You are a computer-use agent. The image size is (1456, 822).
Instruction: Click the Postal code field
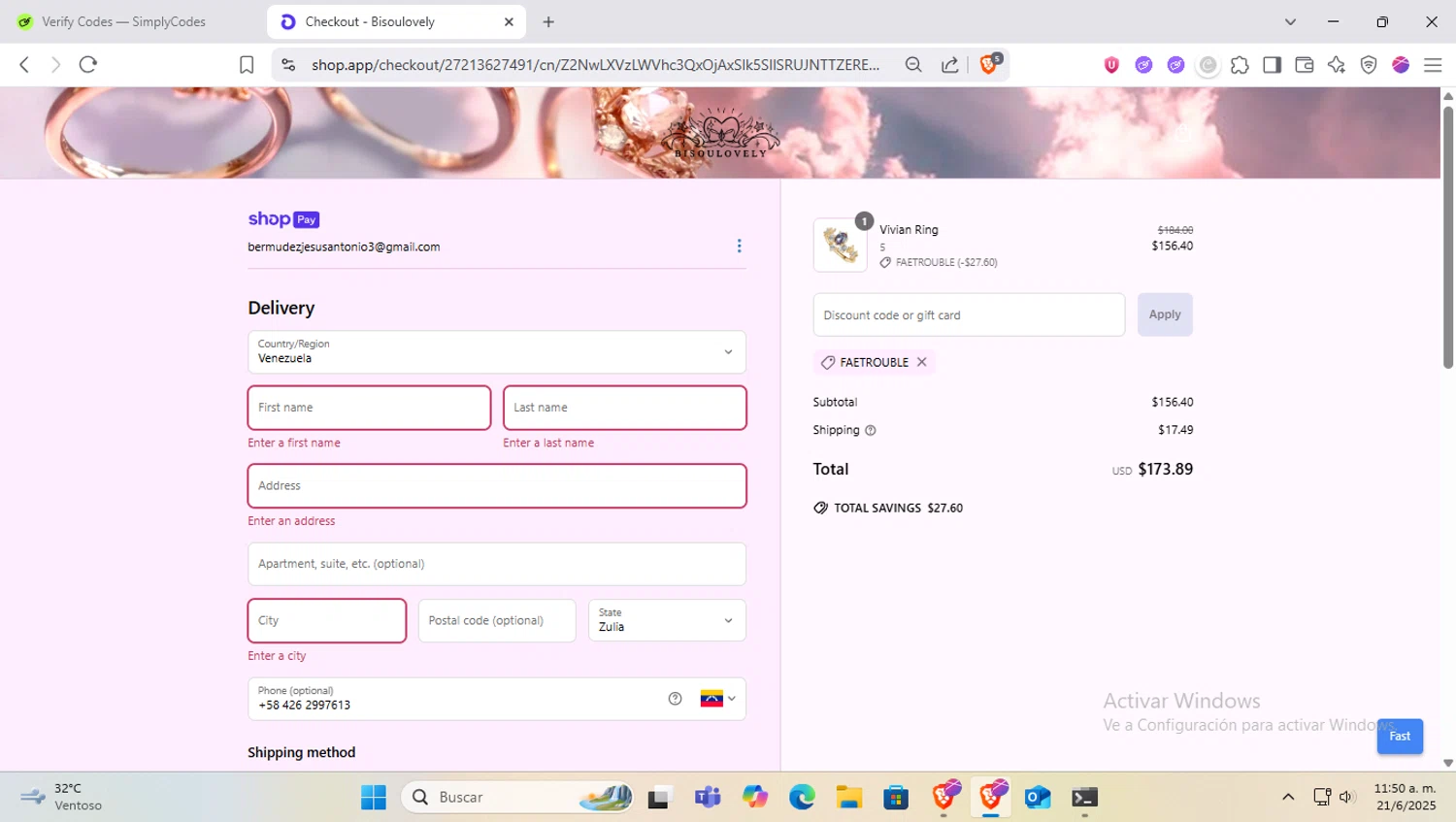[497, 620]
